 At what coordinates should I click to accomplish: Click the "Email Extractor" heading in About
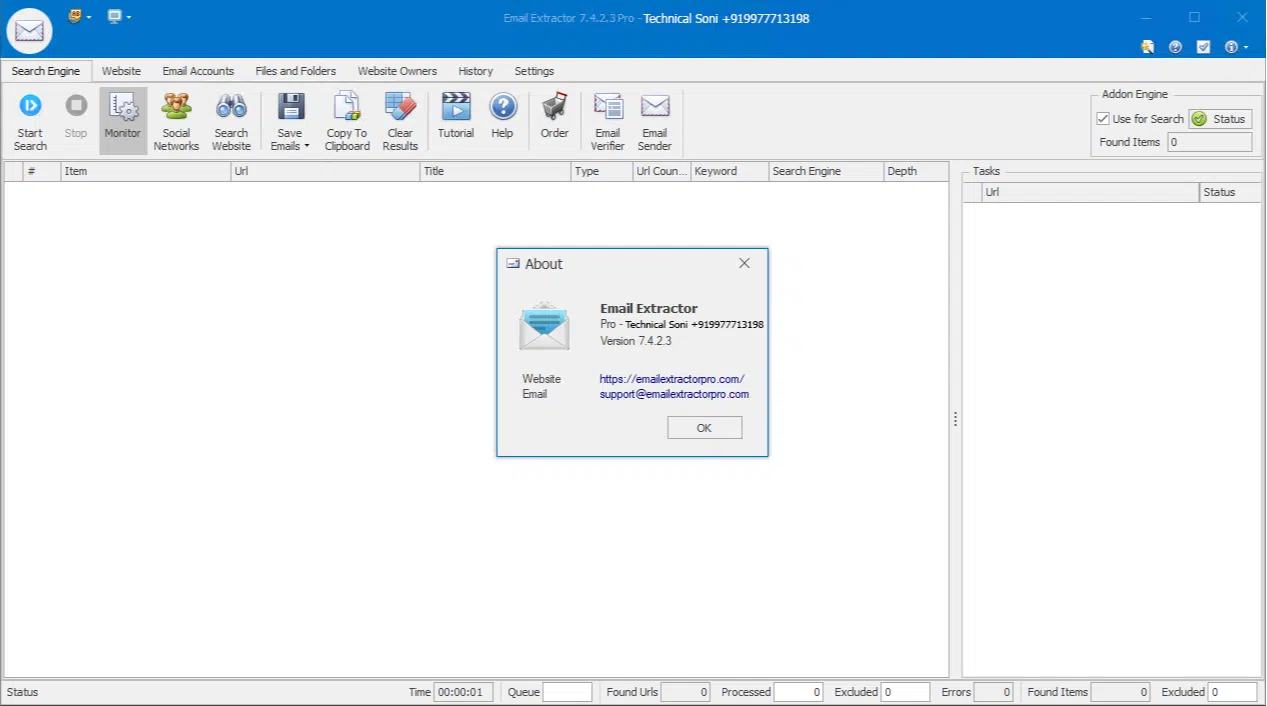coord(649,309)
